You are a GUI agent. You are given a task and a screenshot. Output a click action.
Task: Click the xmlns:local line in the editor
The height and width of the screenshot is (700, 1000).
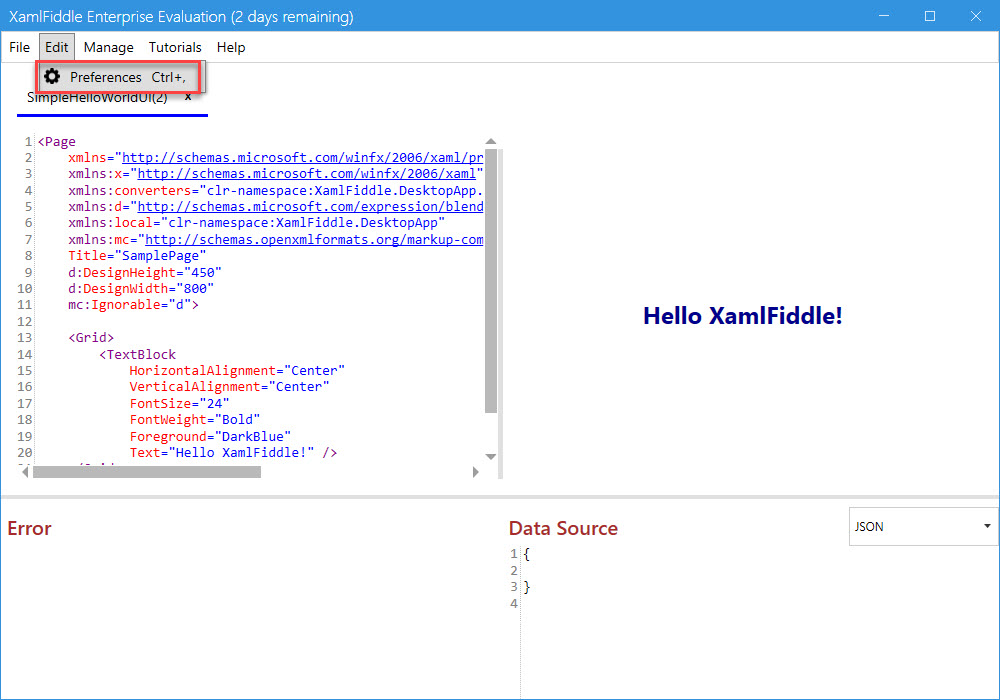tap(256, 222)
